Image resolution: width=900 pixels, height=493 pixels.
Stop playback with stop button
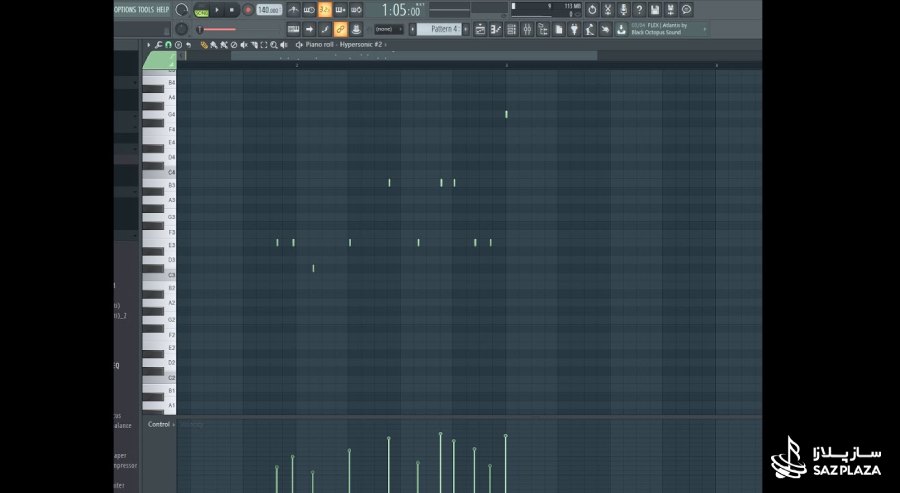[x=232, y=10]
